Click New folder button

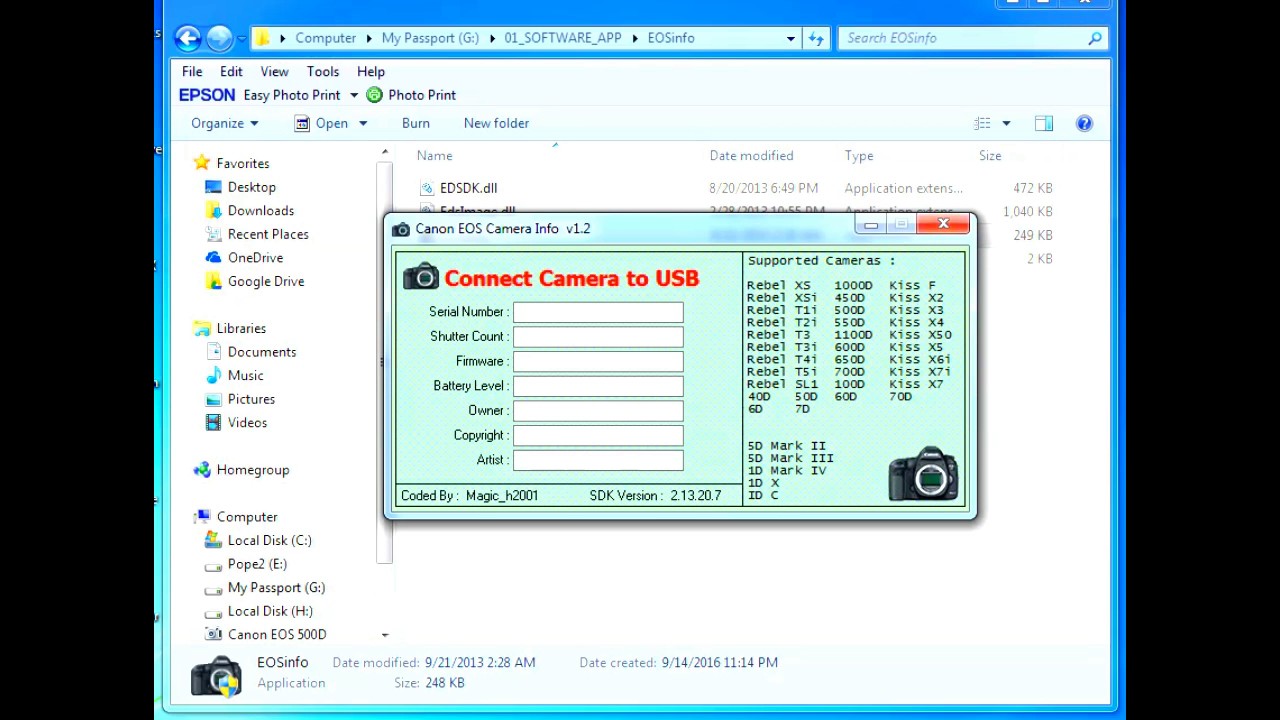[496, 123]
